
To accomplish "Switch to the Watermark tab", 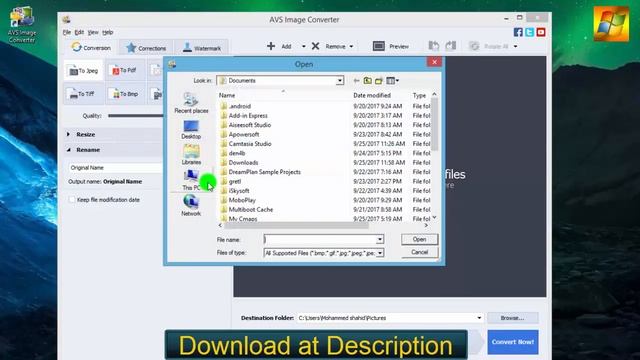I will tap(202, 48).
